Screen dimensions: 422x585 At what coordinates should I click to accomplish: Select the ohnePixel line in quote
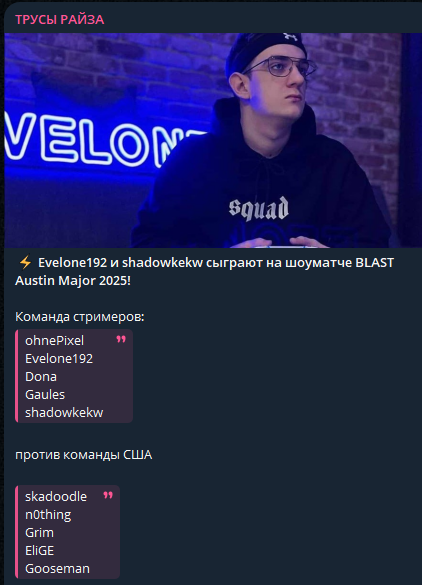(54, 341)
